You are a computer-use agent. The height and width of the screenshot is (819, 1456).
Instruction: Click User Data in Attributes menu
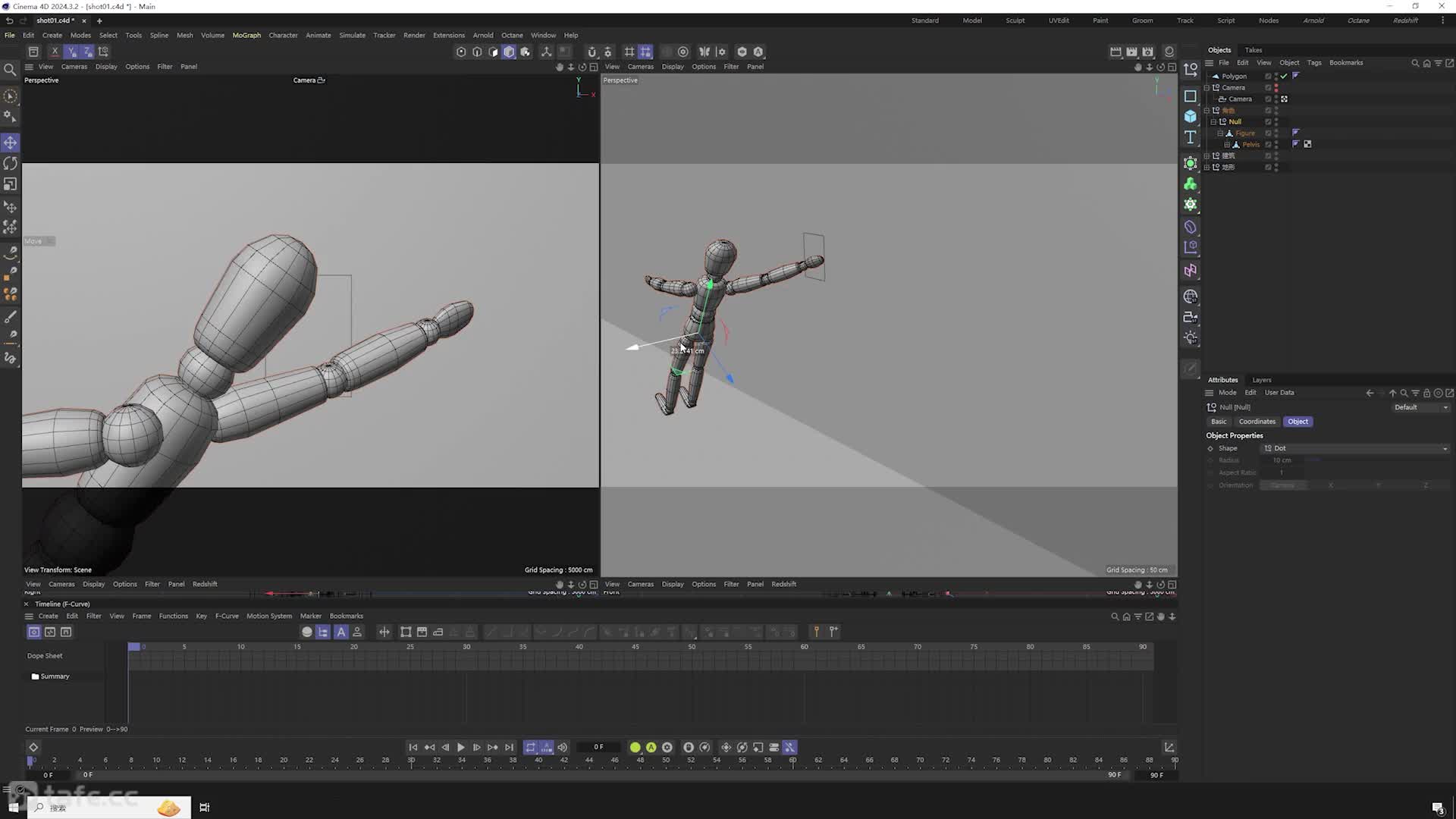pos(1279,393)
